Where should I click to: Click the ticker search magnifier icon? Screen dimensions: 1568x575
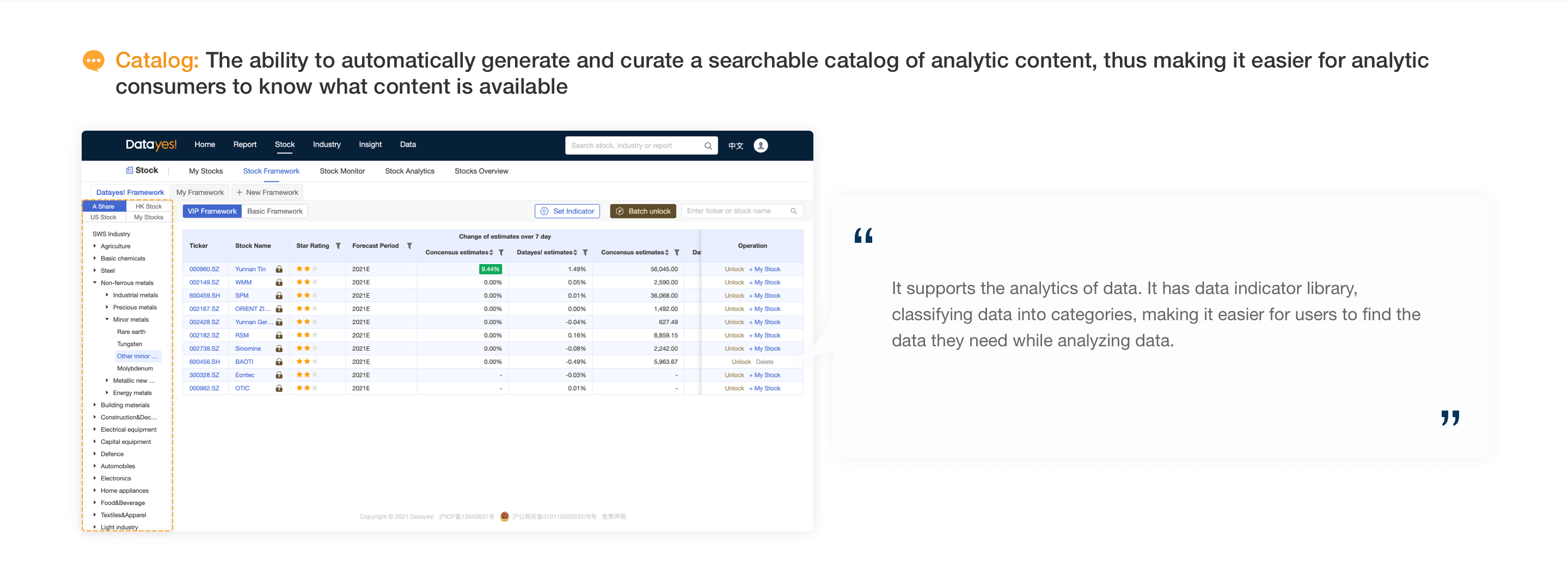[x=794, y=211]
